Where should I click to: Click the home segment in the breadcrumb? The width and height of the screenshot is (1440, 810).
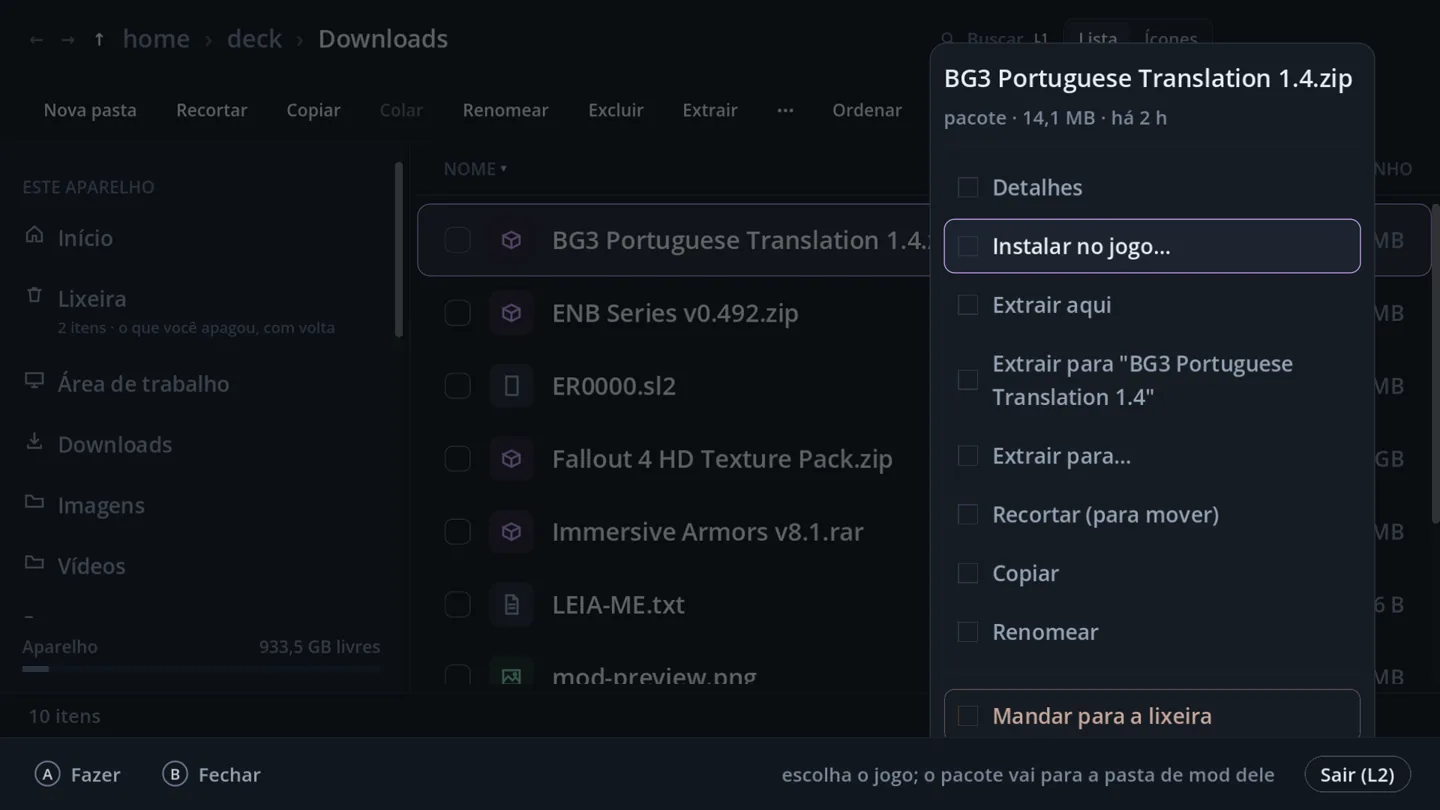point(156,39)
